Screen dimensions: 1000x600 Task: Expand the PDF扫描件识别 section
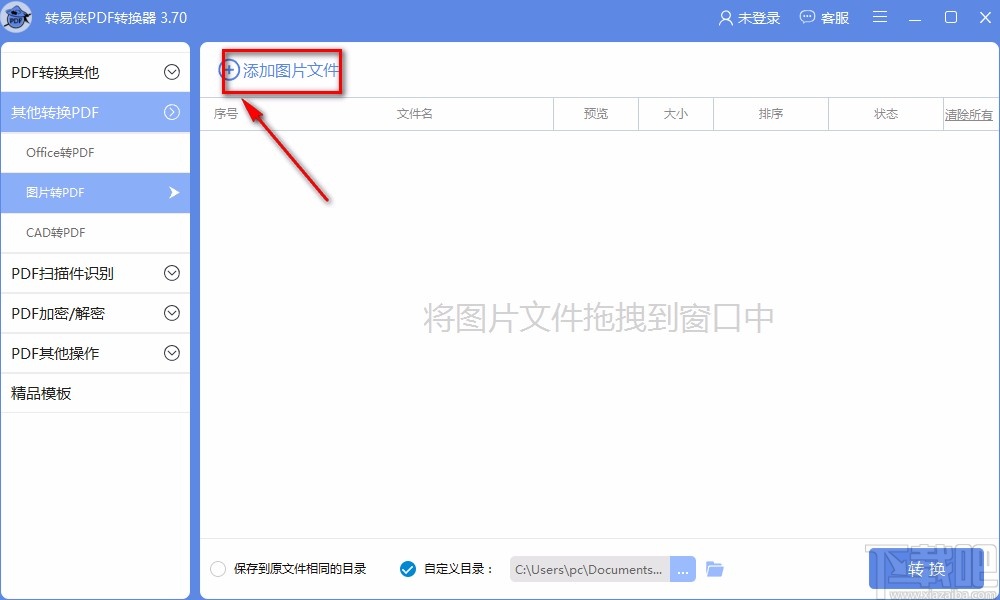click(x=95, y=273)
